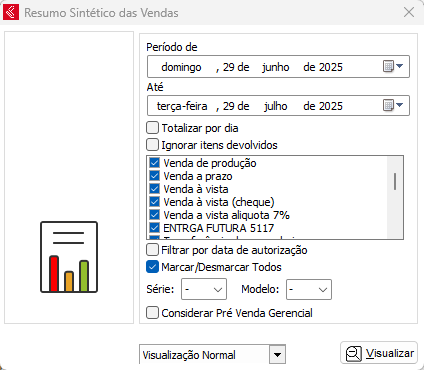Uncheck Venda de produção
The height and width of the screenshot is (370, 424).
tap(154, 163)
